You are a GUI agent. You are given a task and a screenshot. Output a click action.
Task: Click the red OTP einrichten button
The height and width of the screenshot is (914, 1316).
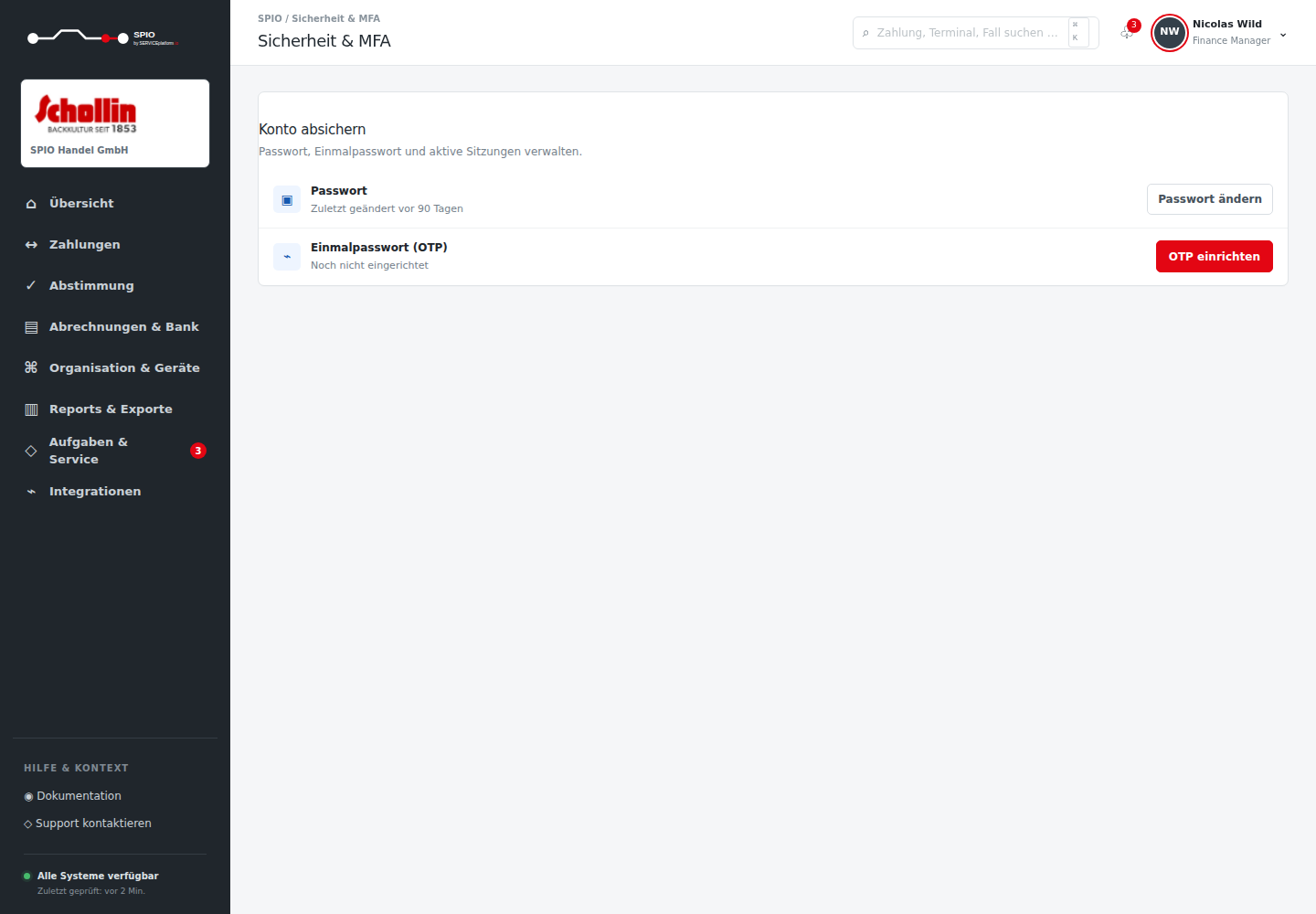[1214, 257]
